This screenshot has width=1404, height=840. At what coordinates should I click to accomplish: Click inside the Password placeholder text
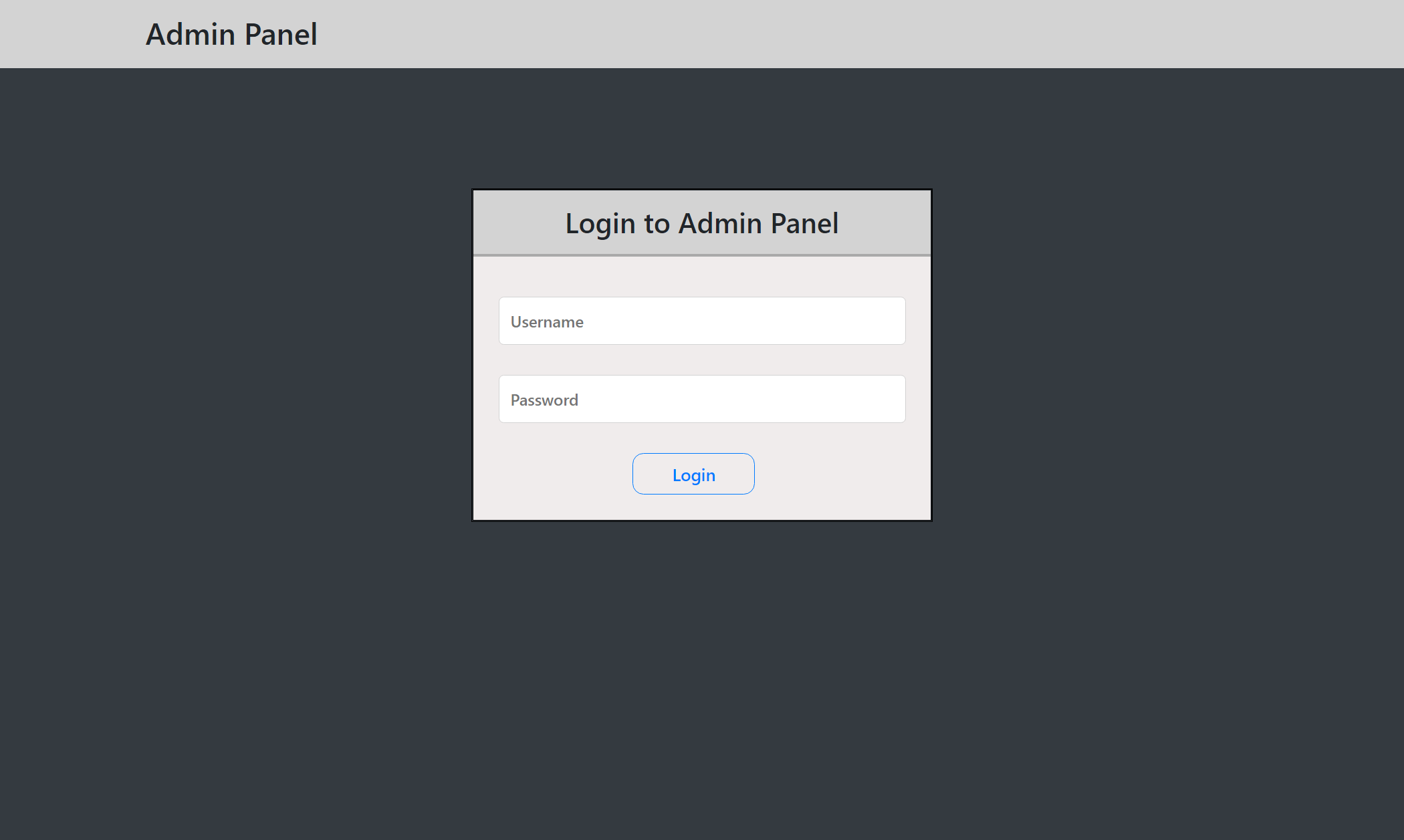click(544, 400)
